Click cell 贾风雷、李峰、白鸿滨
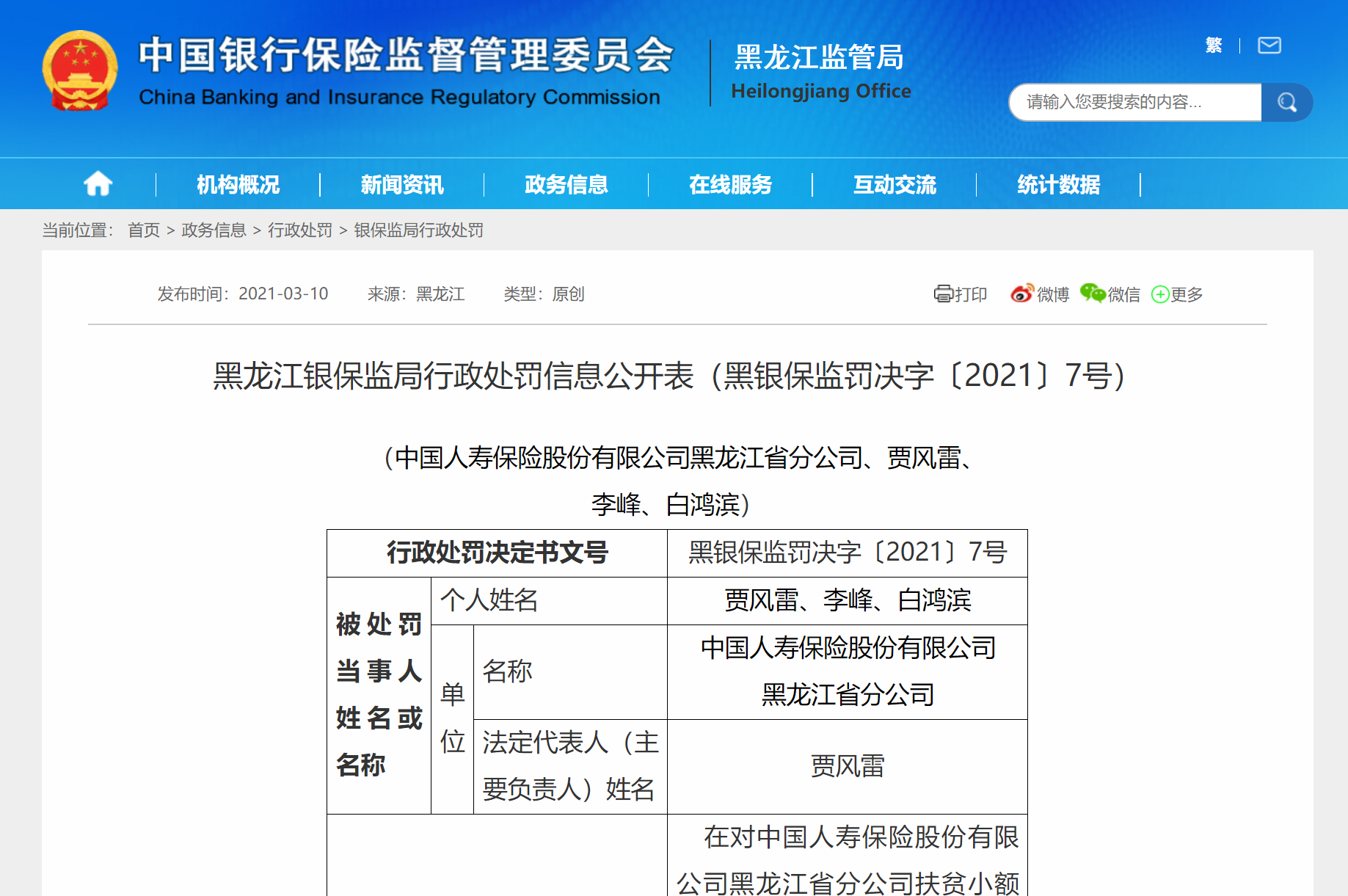The height and width of the screenshot is (896, 1348). 848,600
